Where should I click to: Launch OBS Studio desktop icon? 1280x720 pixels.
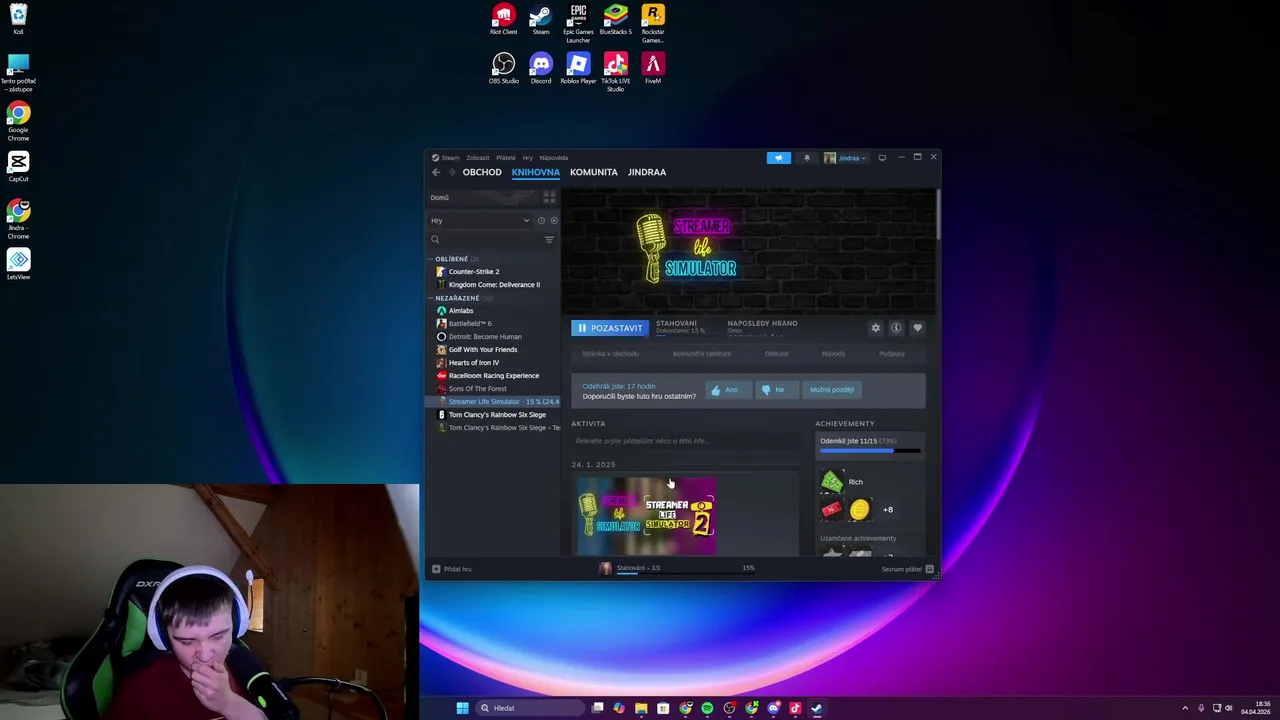(x=503, y=69)
